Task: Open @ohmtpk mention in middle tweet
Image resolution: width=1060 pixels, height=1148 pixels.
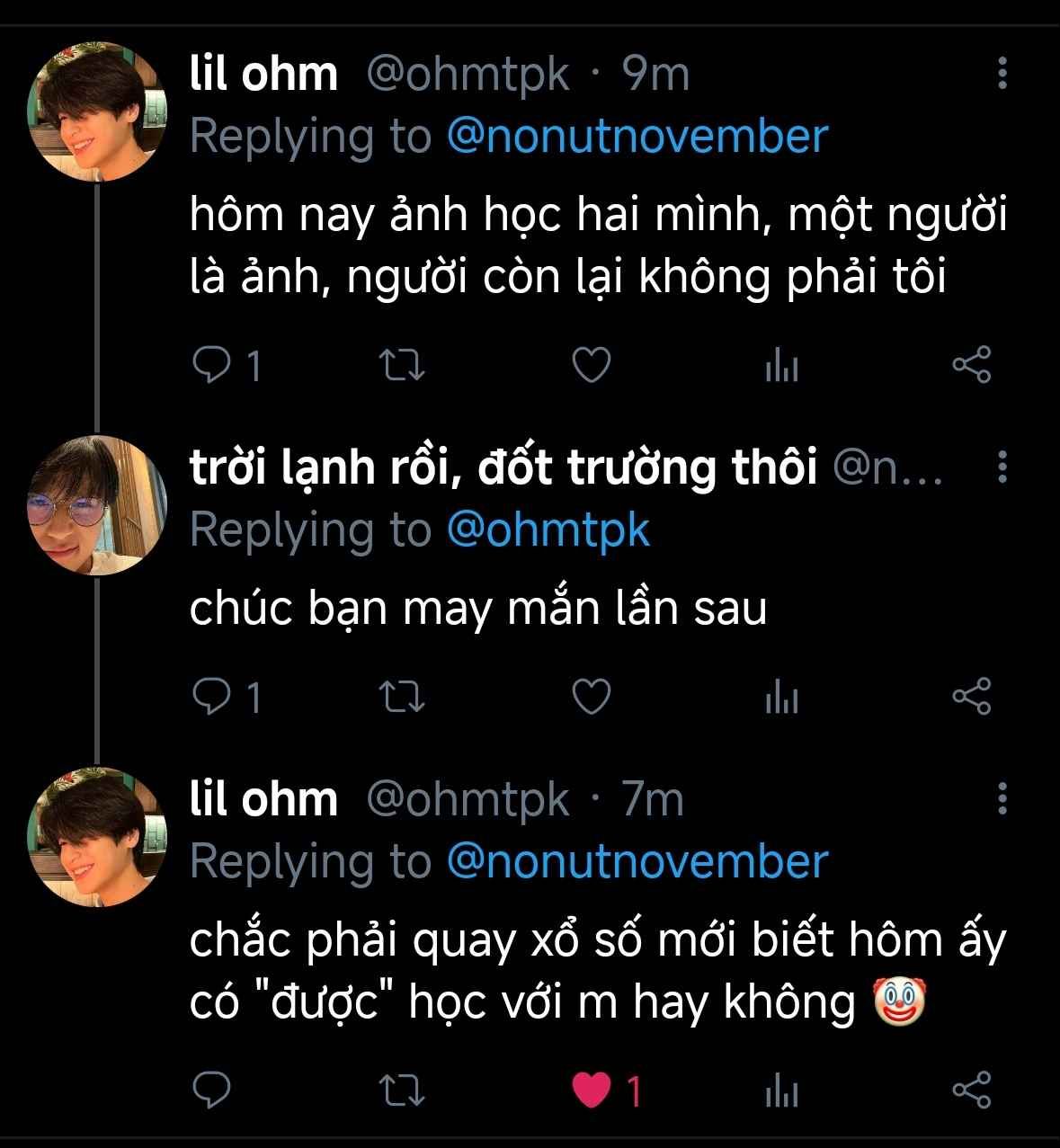Action: click(x=548, y=530)
